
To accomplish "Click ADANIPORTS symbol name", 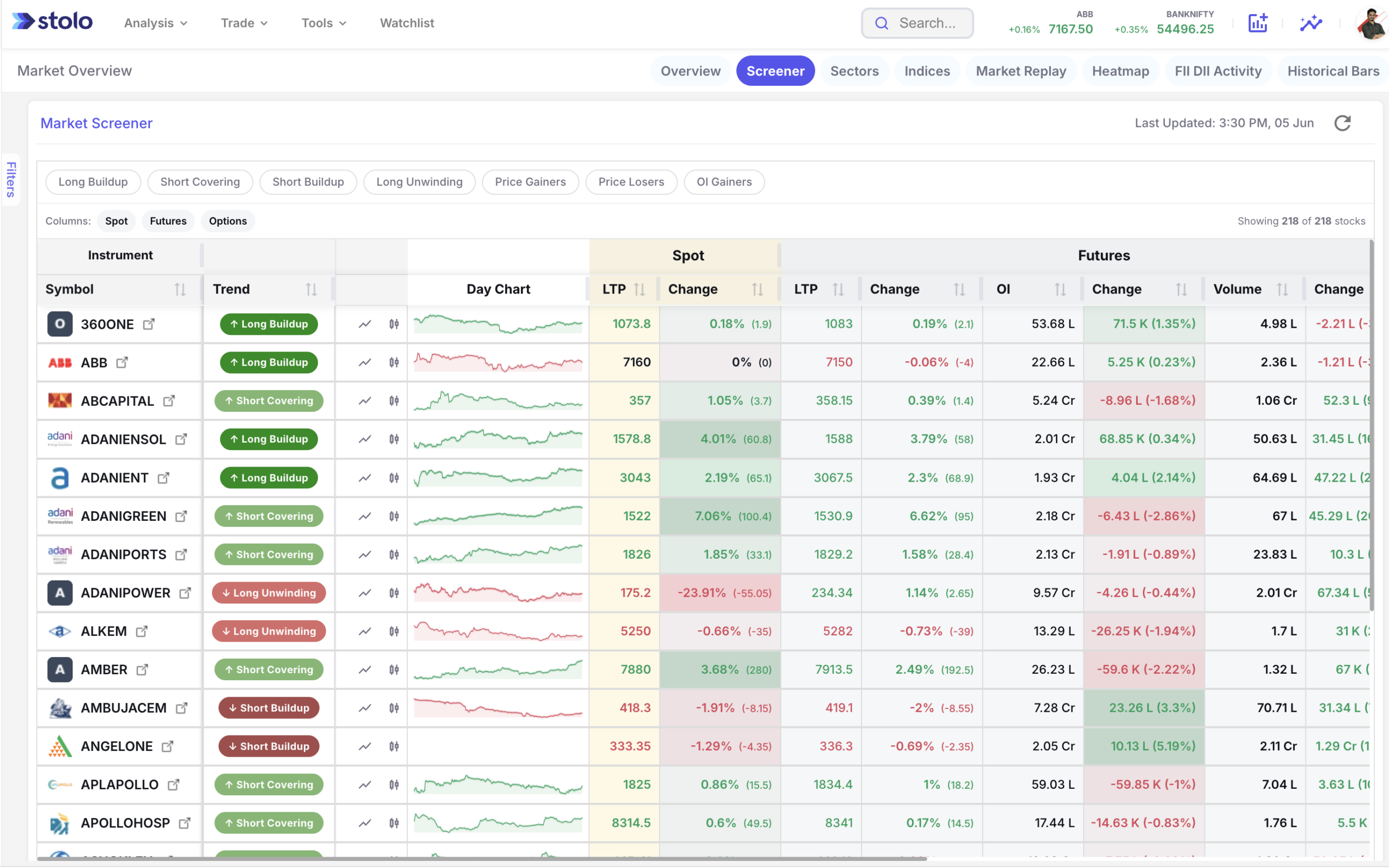I will tap(123, 554).
